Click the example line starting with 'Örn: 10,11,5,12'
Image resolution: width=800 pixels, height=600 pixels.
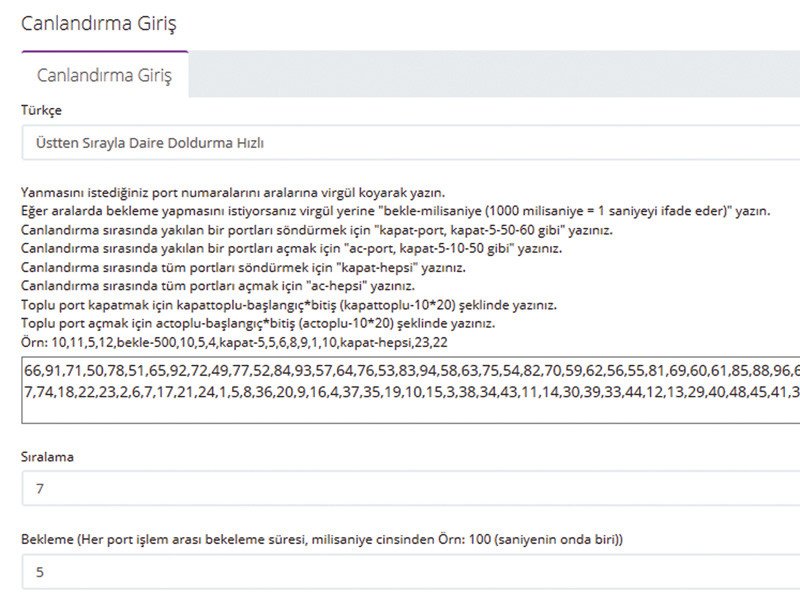[x=234, y=342]
